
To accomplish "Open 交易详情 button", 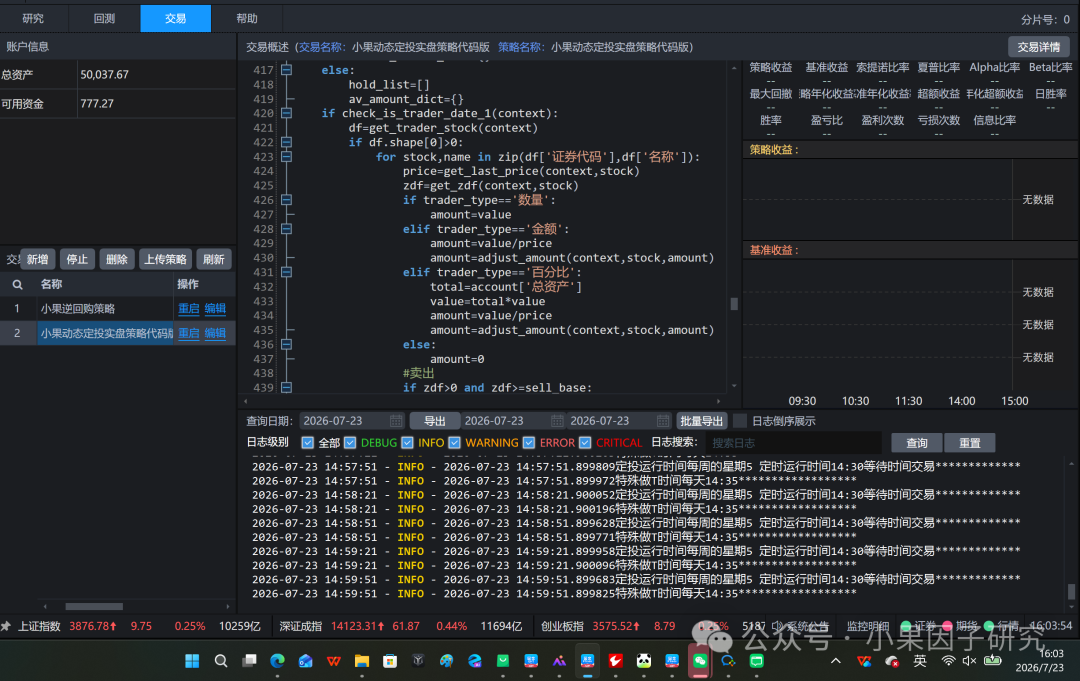I will pyautogui.click(x=1039, y=47).
